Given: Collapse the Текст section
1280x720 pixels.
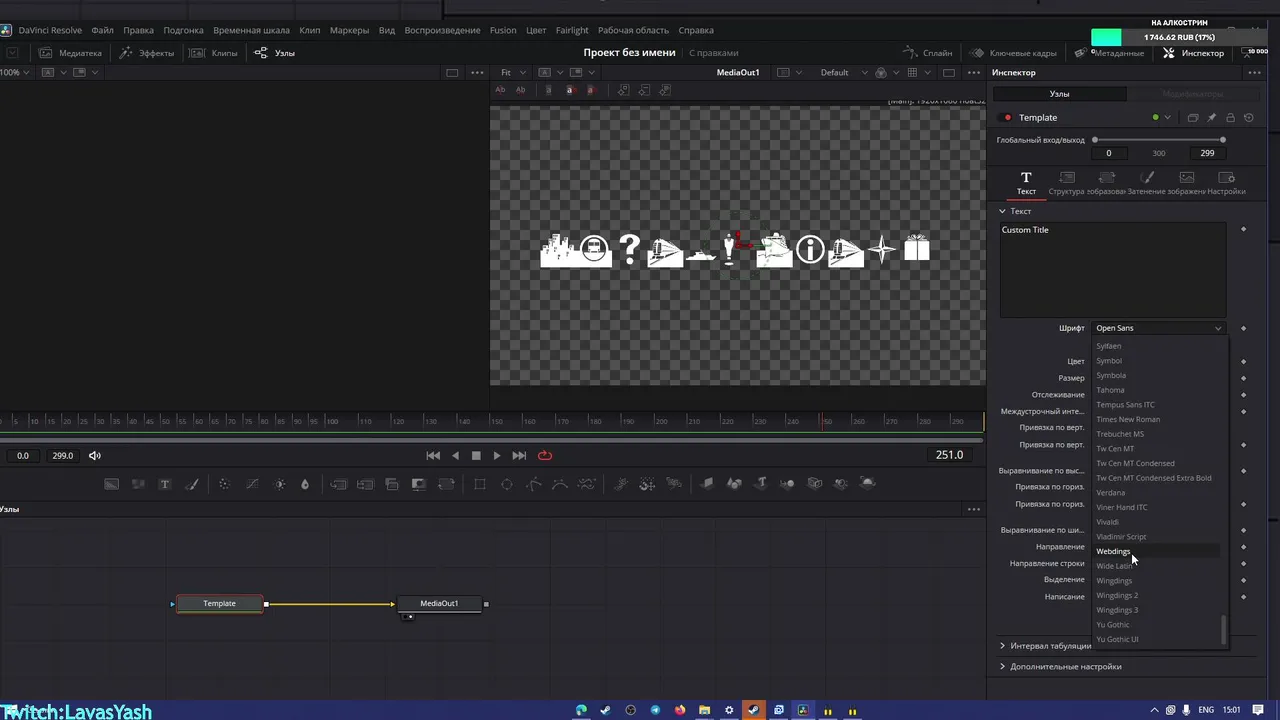Looking at the screenshot, I should pyautogui.click(x=1003, y=212).
